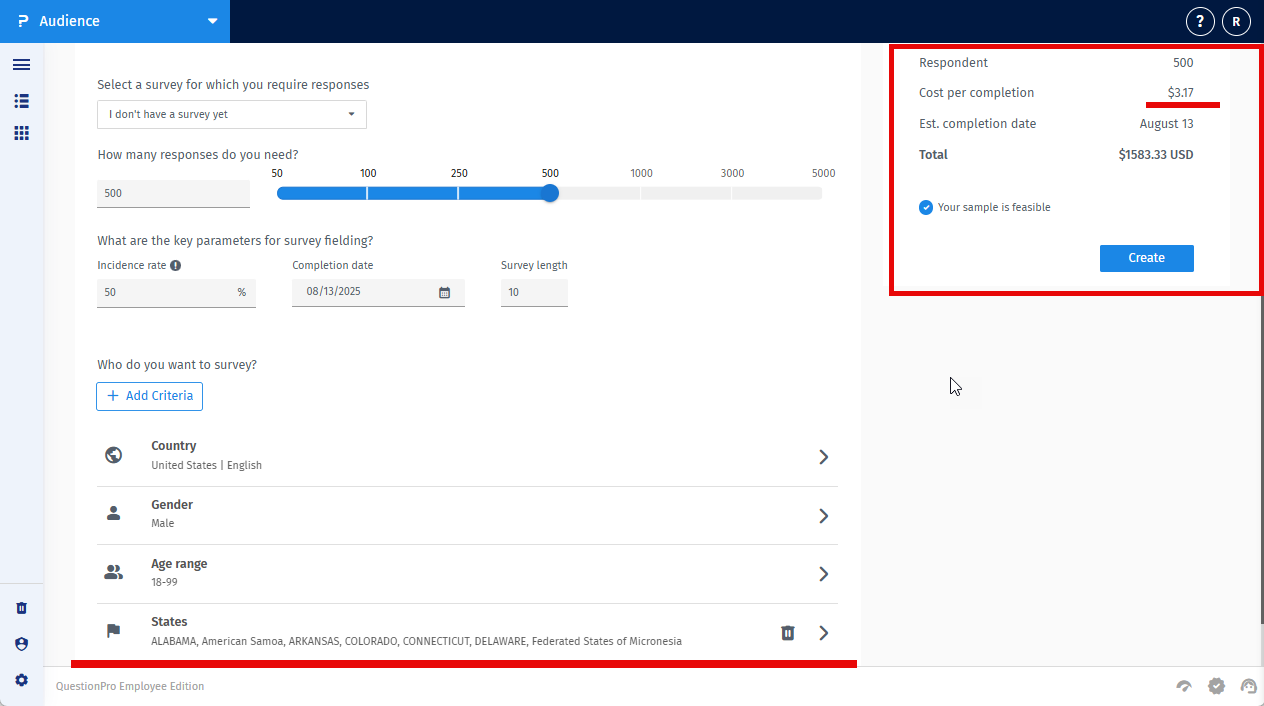Open the apps grid sidebar icon
Viewport: 1264px width, 706px height.
click(x=21, y=133)
